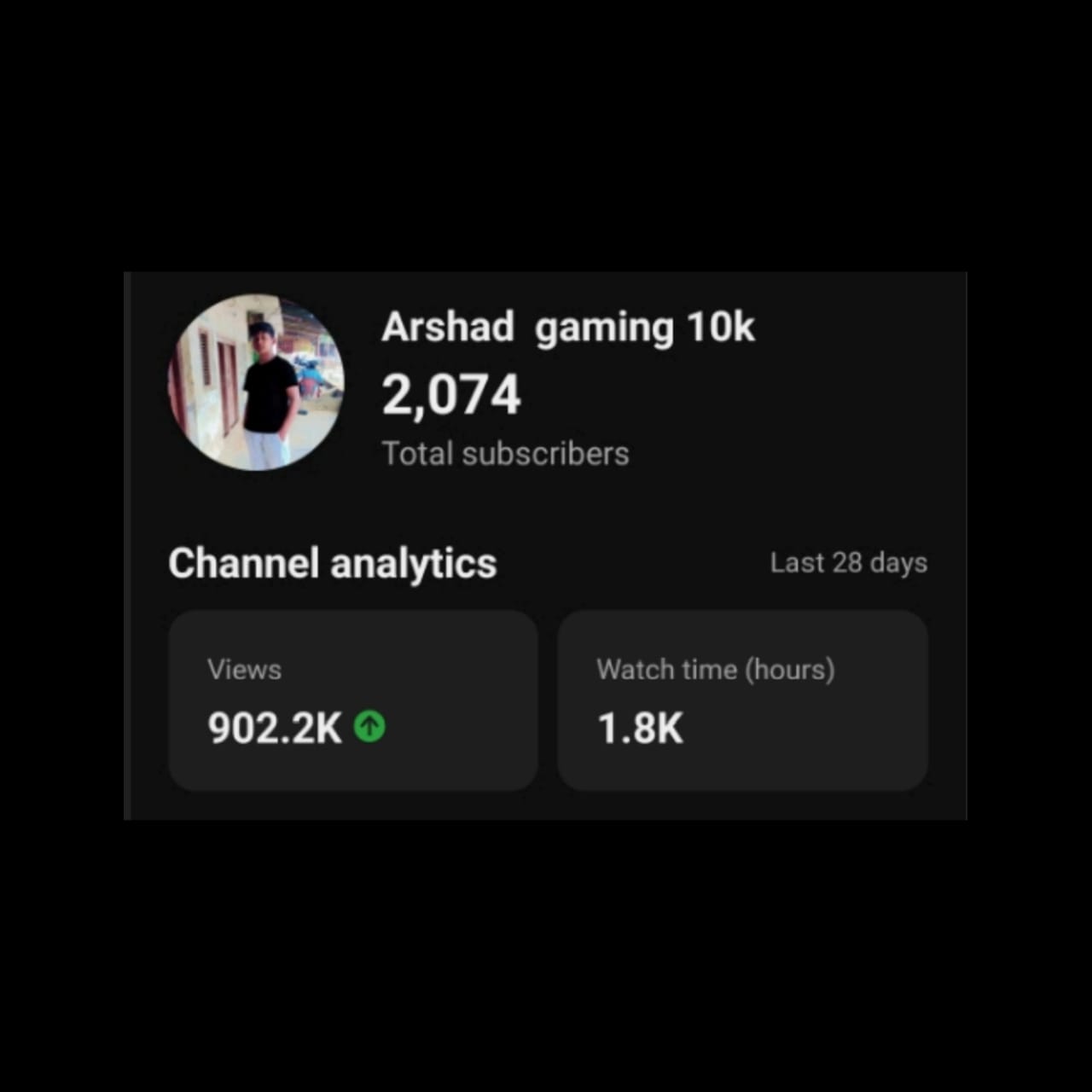Screen dimensions: 1092x1092
Task: Click the word Arshad in channel title
Action: [448, 327]
